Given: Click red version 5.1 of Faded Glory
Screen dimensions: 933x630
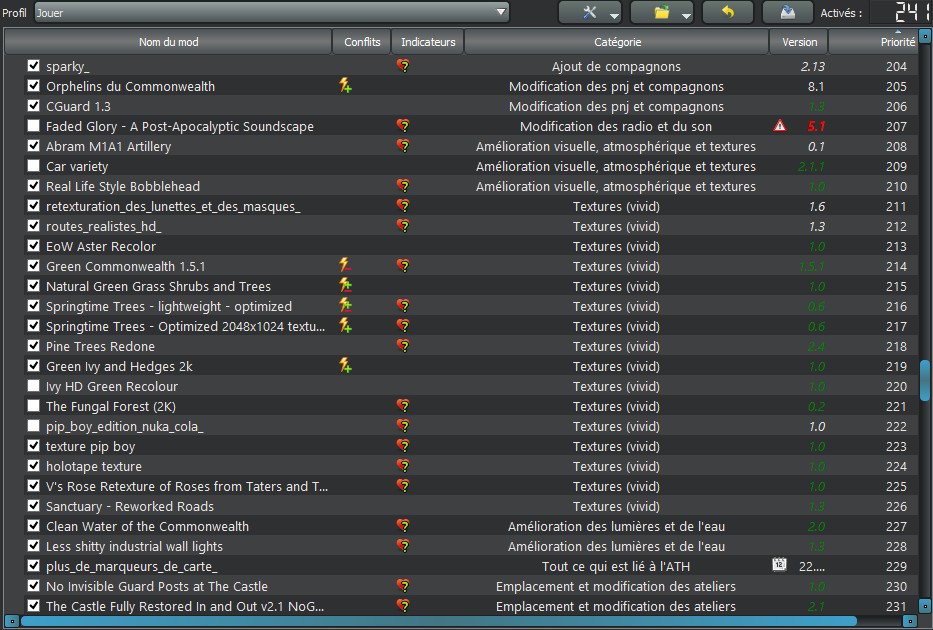Looking at the screenshot, I should click(816, 126).
